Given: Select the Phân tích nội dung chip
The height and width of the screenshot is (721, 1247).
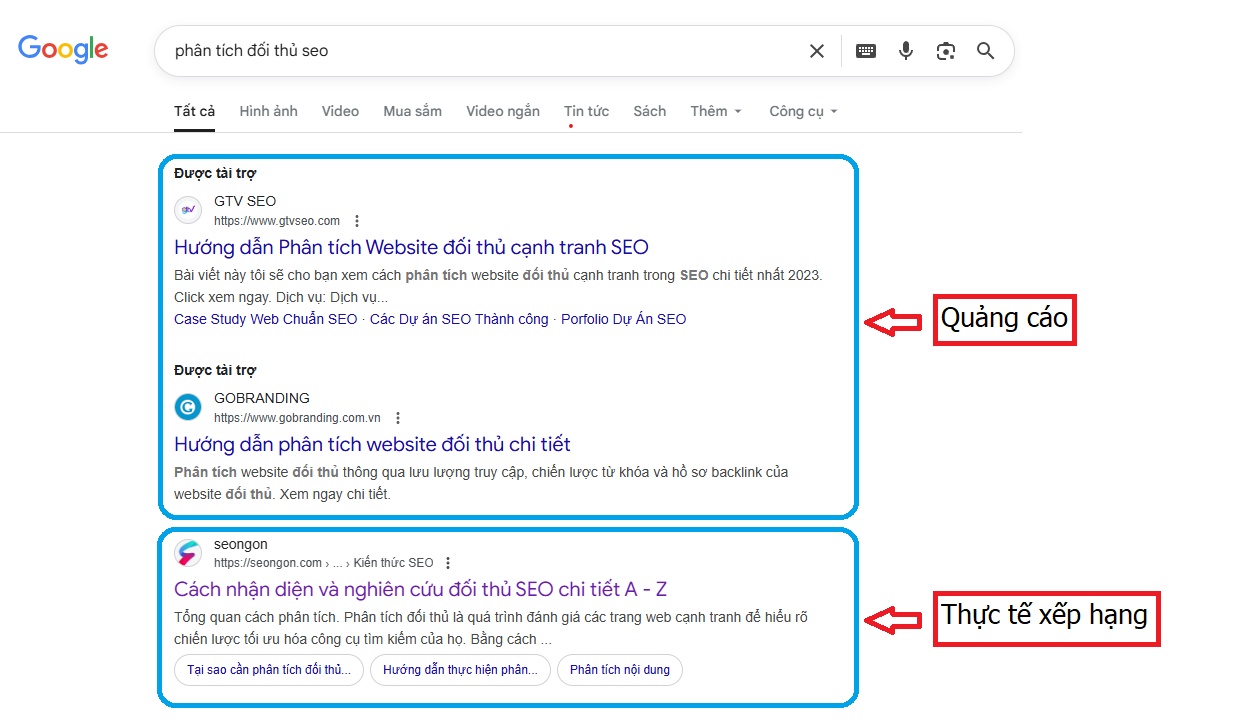Looking at the screenshot, I should coord(620,670).
